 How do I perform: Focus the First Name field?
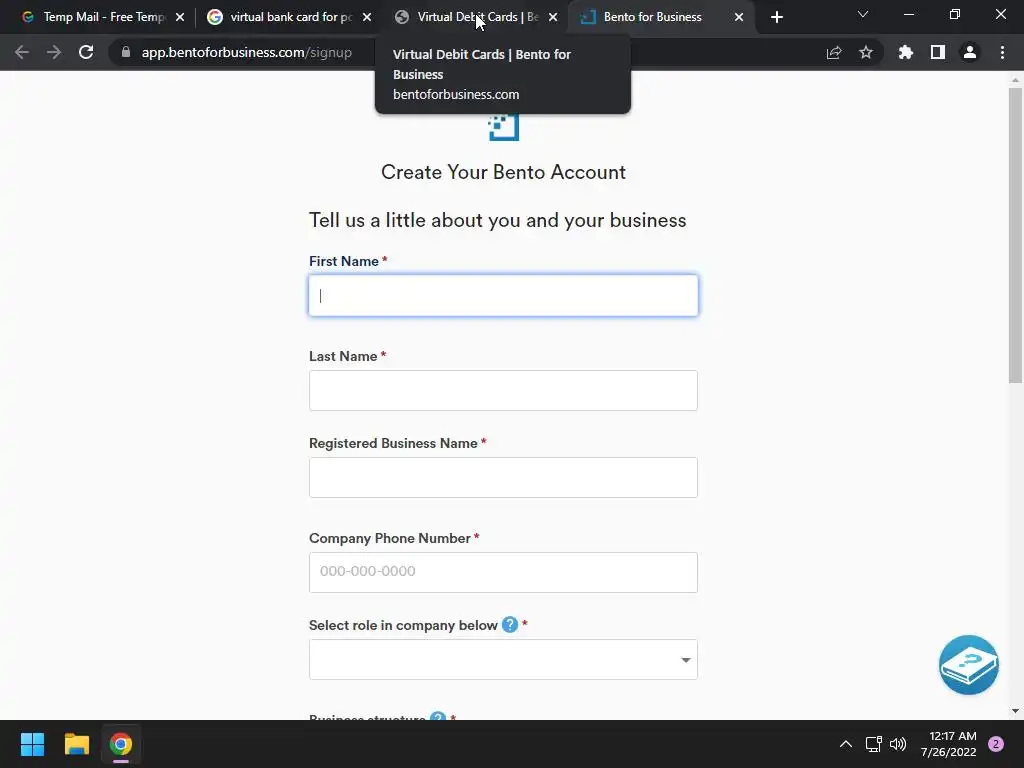click(504, 296)
